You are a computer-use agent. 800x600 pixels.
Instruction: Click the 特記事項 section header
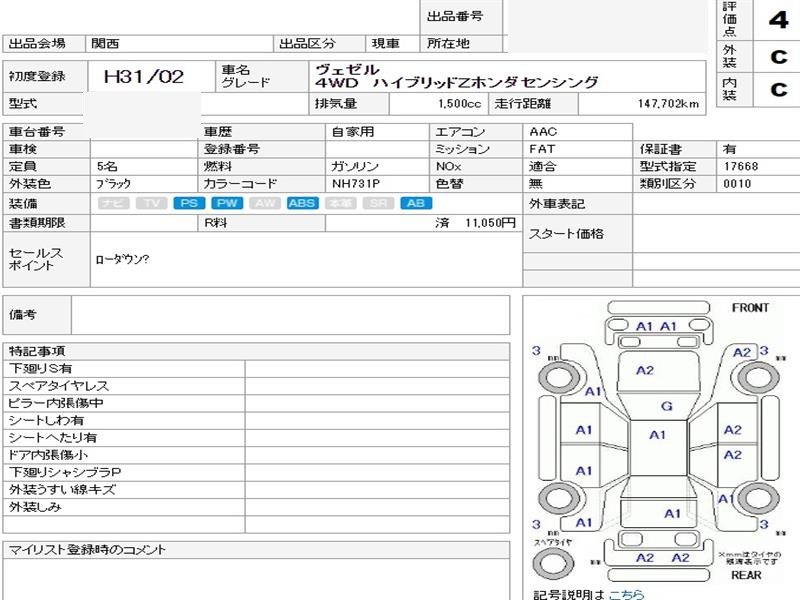click(x=256, y=352)
